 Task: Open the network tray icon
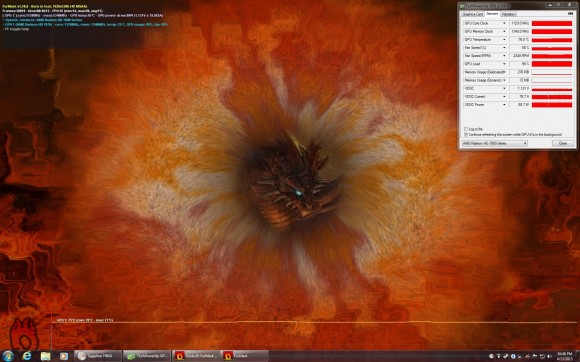point(542,356)
